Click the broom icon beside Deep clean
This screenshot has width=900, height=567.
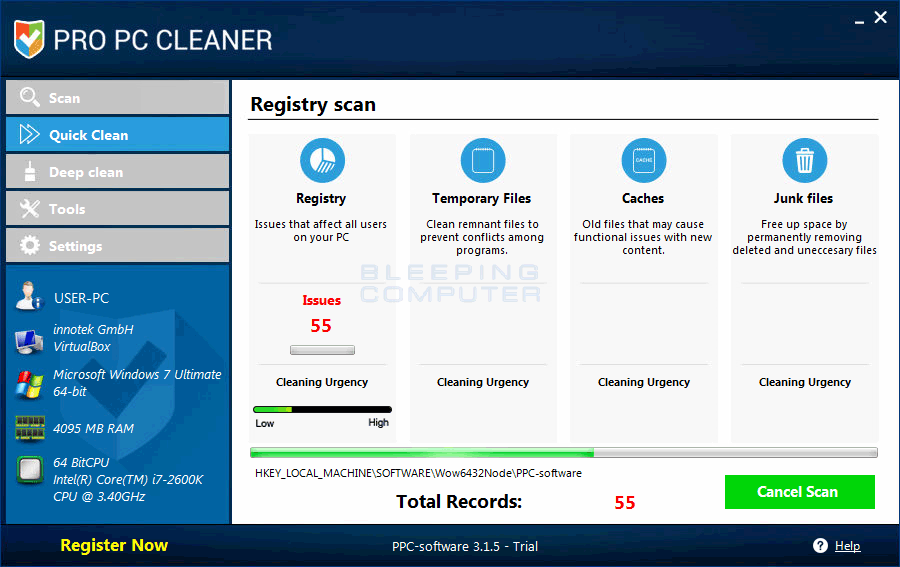pyautogui.click(x=30, y=171)
